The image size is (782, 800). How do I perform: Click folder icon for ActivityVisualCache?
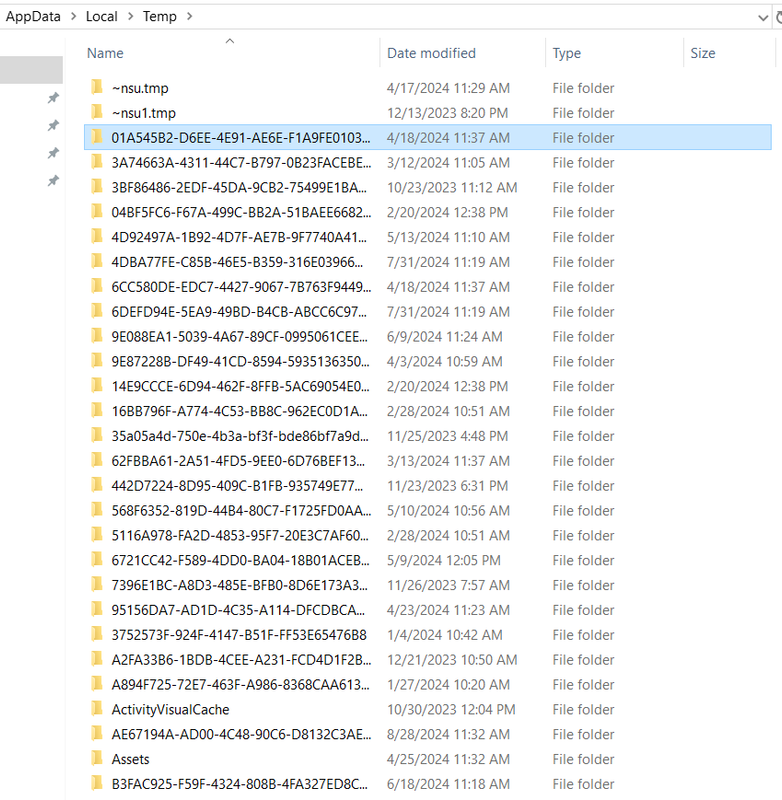[x=97, y=709]
